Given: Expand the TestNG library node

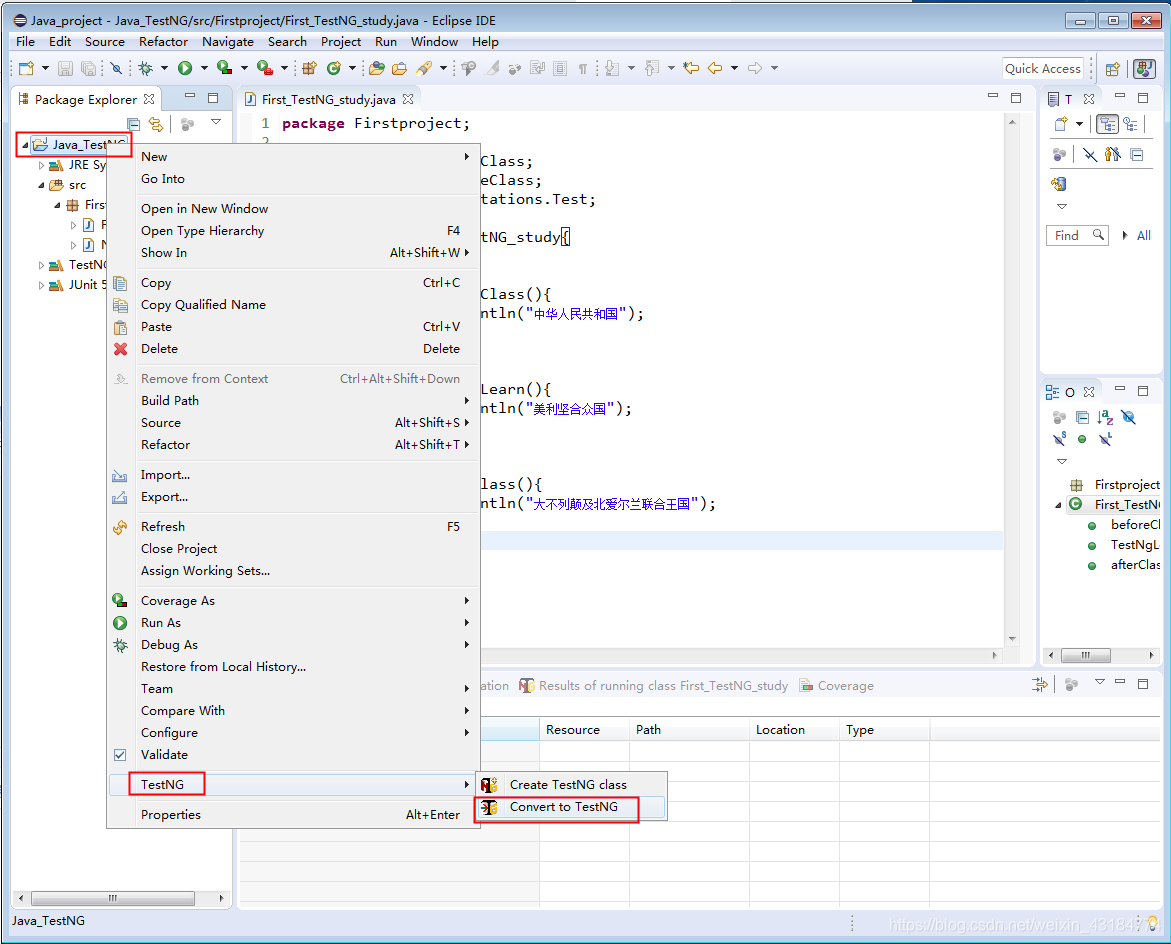Looking at the screenshot, I should click(x=41, y=265).
